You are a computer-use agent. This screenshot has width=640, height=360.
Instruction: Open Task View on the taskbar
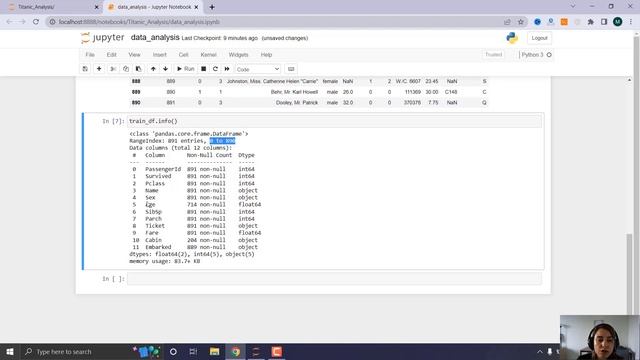(193, 351)
